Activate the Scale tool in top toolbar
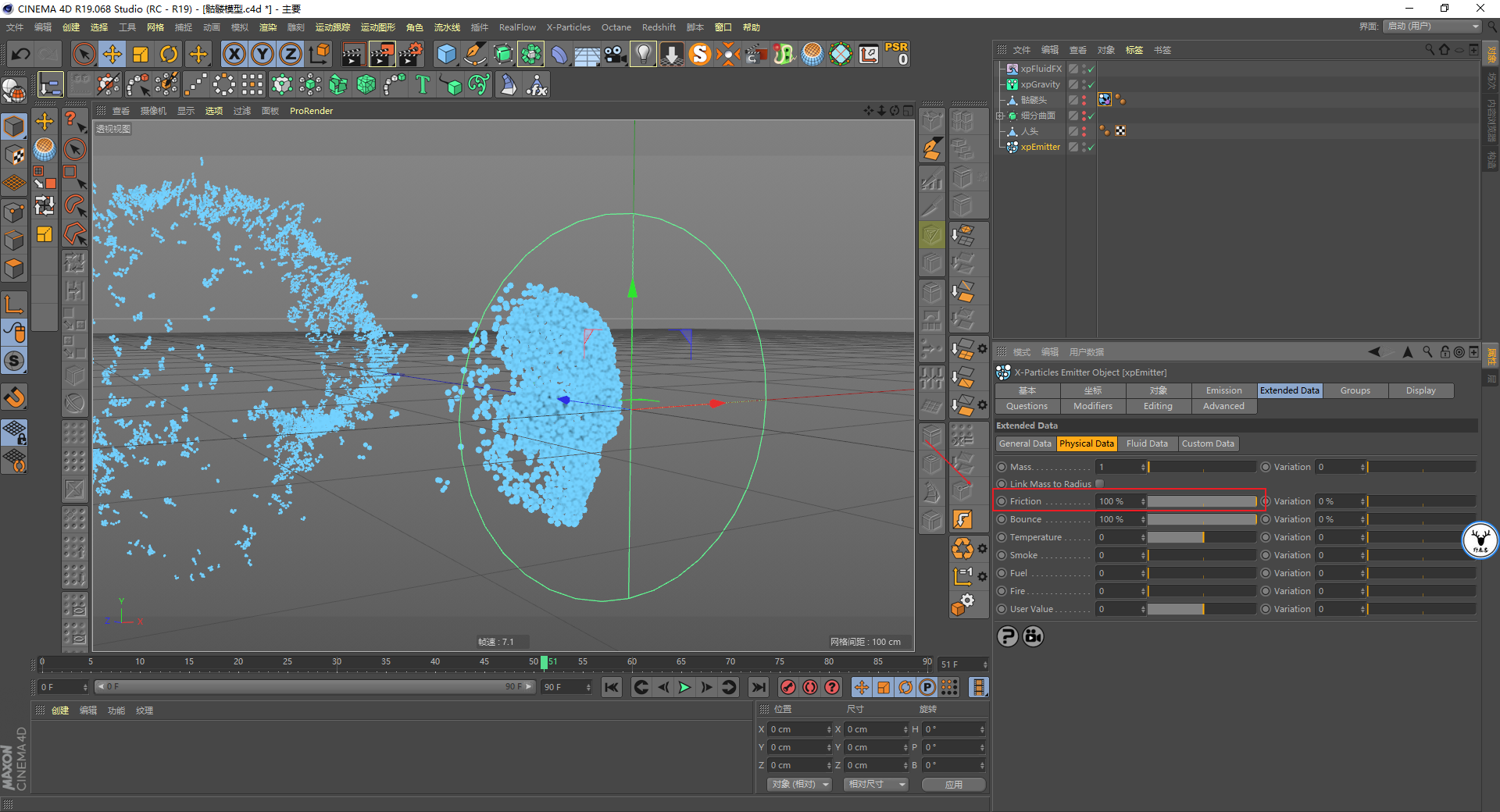The height and width of the screenshot is (812, 1500). (x=141, y=54)
